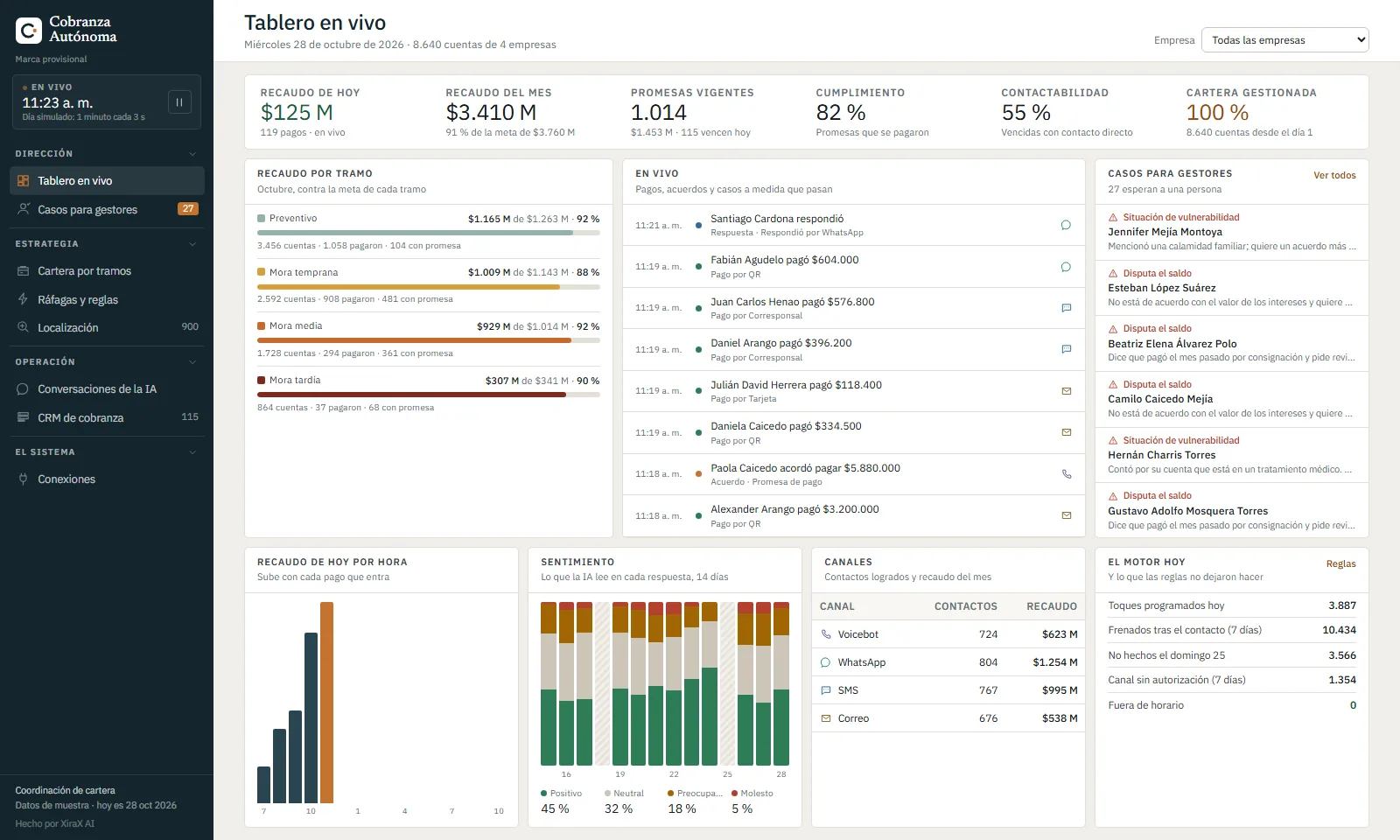Image resolution: width=1400 pixels, height=840 pixels.
Task: Go to Casos para gestores
Action: click(107, 209)
